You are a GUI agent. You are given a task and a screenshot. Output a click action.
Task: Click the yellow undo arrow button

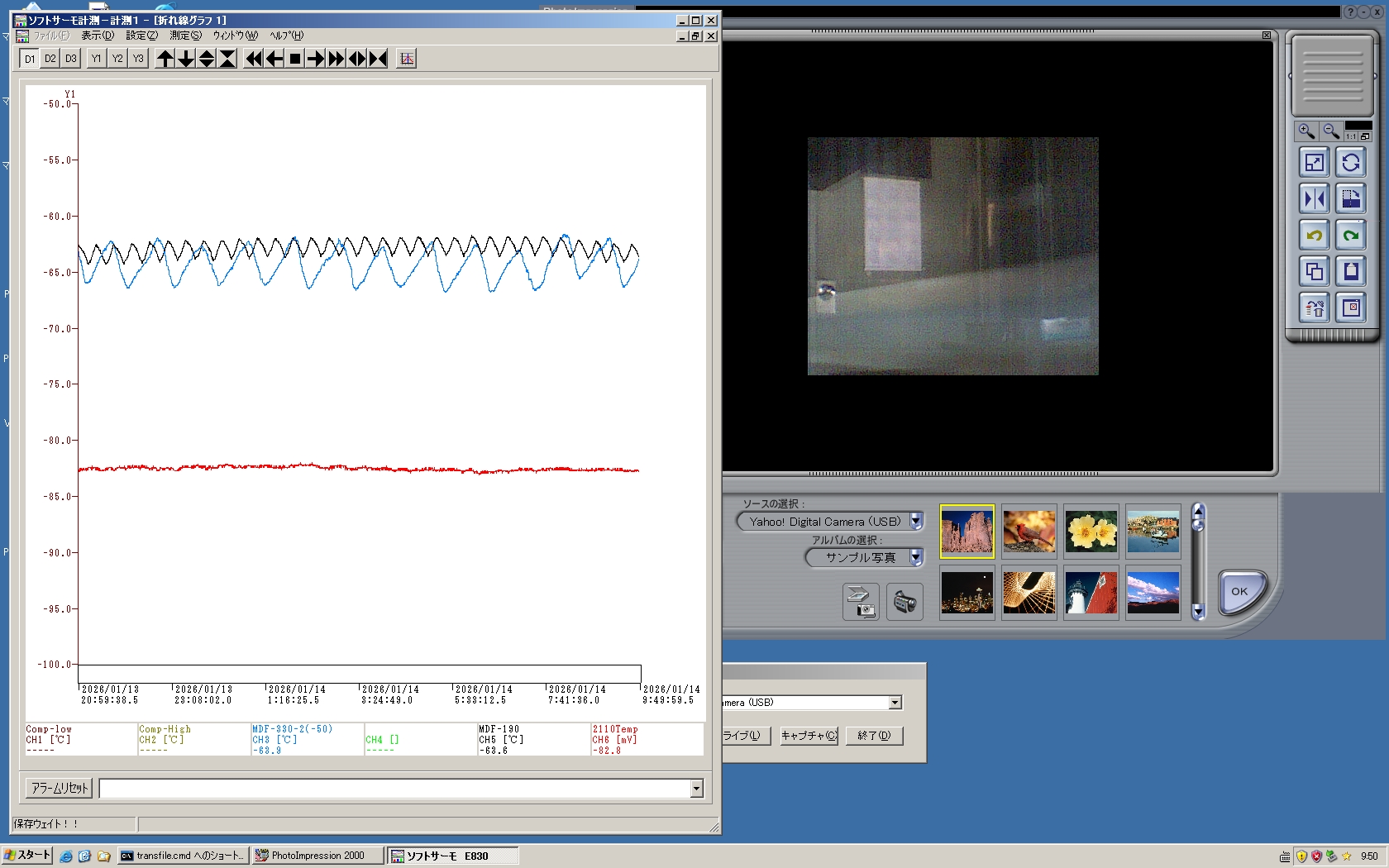click(1314, 236)
